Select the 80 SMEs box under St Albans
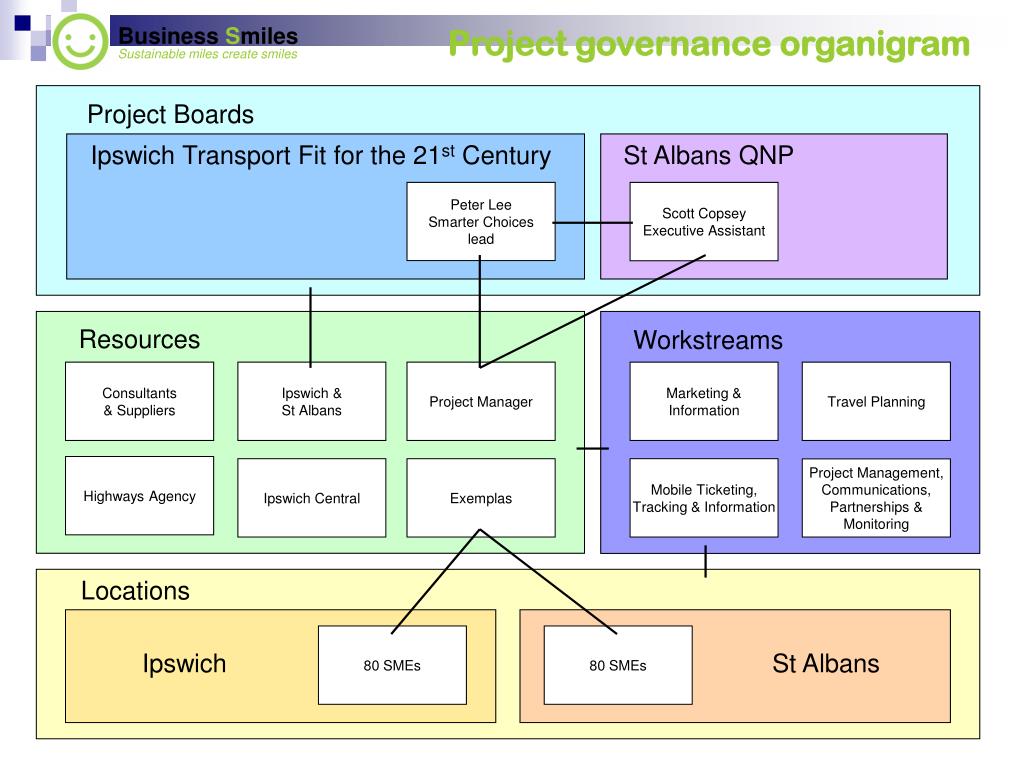Viewport: 1024px width, 768px height. click(x=618, y=665)
